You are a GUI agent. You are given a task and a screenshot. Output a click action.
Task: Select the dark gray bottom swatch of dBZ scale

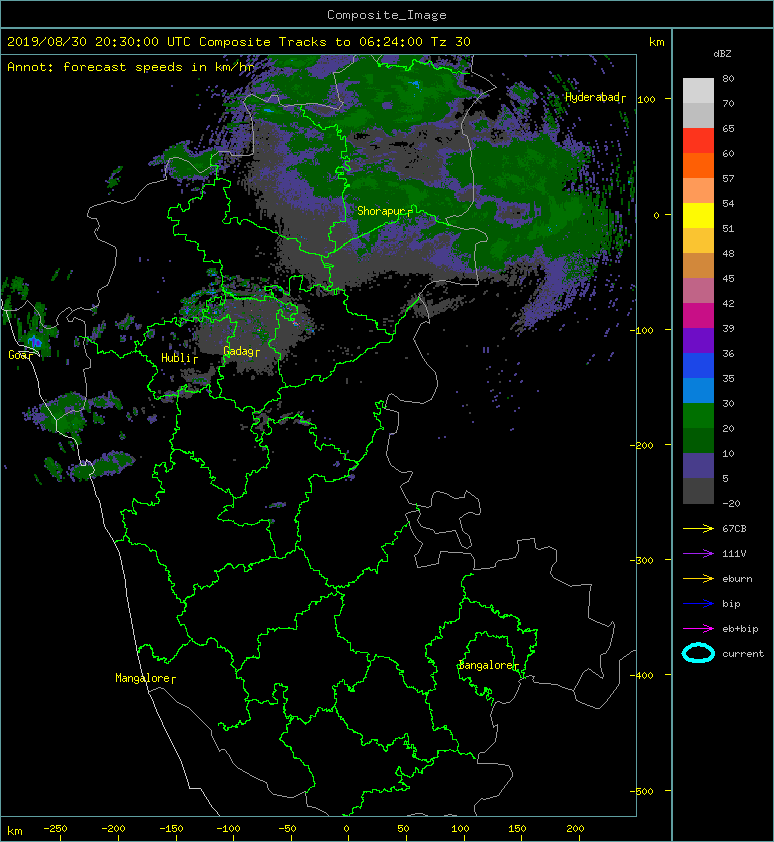[698, 490]
